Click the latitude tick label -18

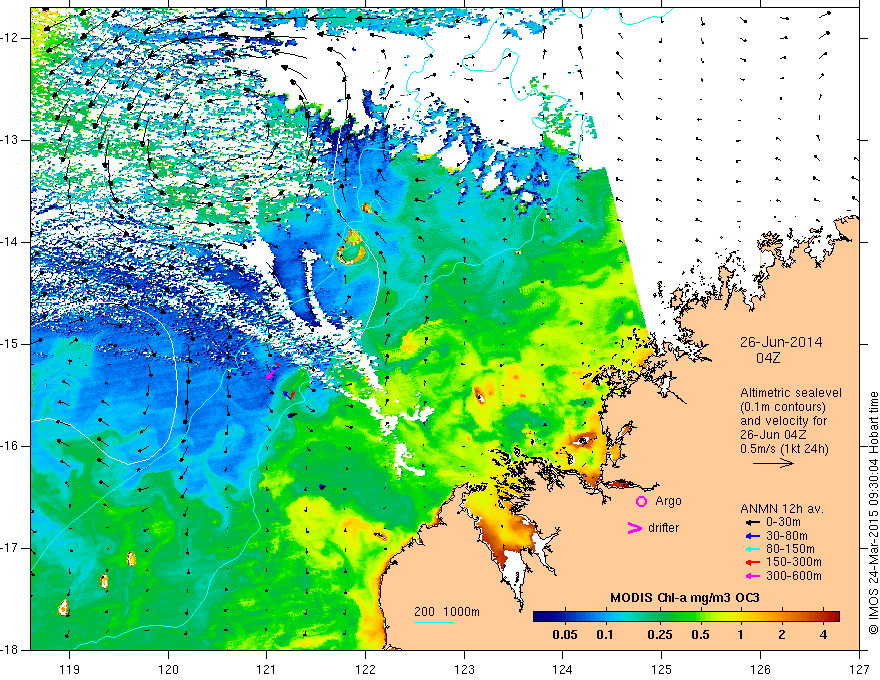[11, 650]
